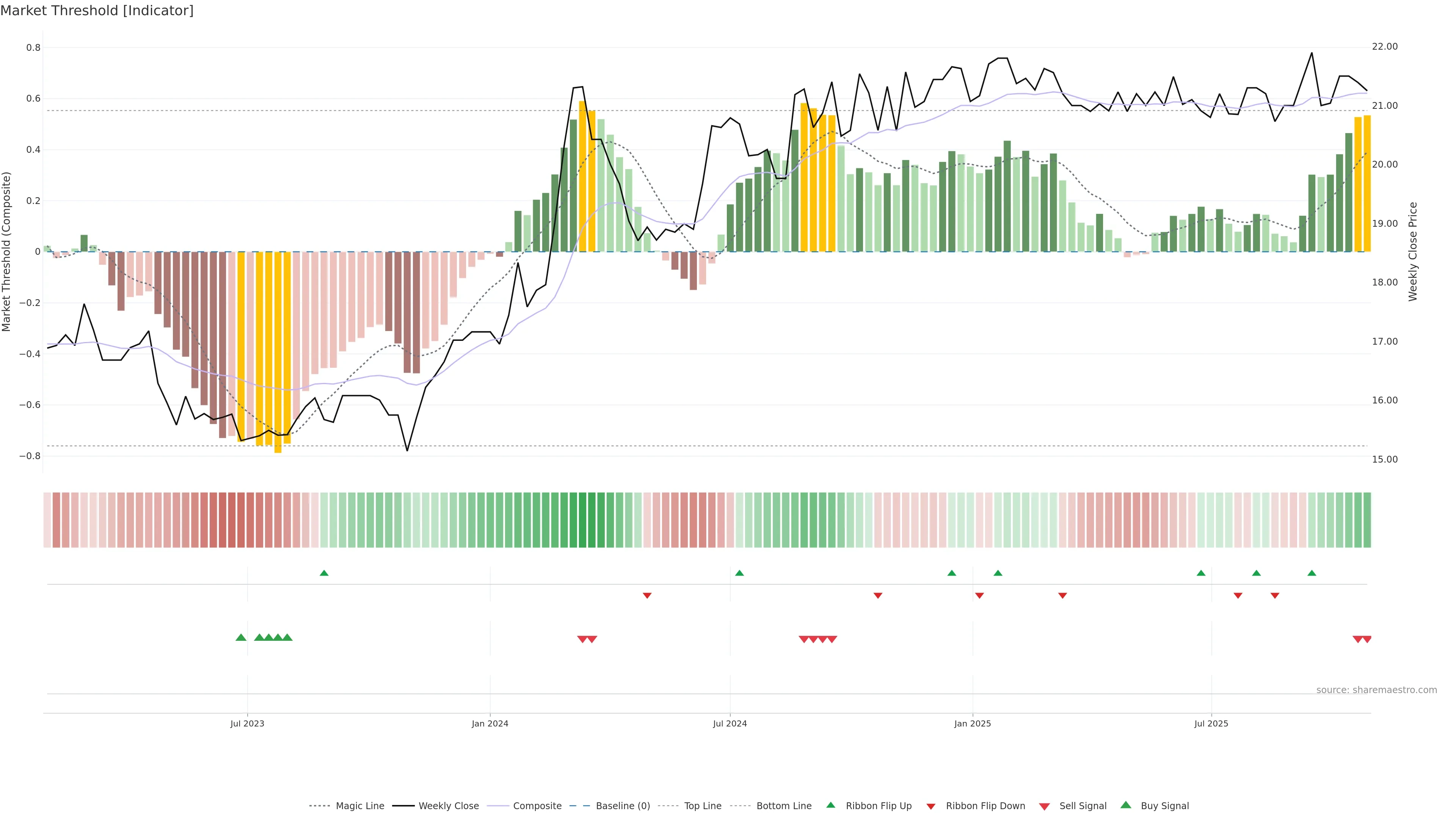Toggle the Baseline (0) legend entry
The image size is (1456, 819).
622,806
